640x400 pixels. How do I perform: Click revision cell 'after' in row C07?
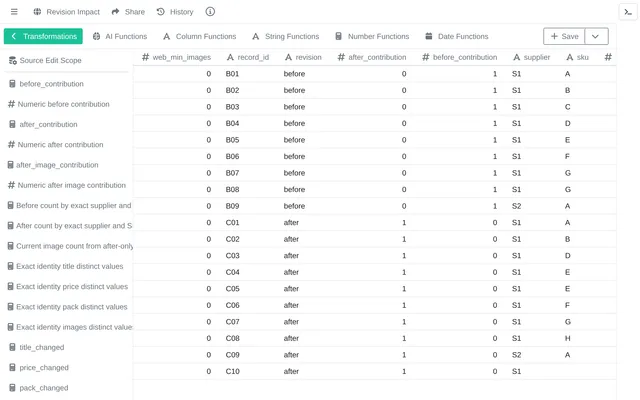pos(291,322)
